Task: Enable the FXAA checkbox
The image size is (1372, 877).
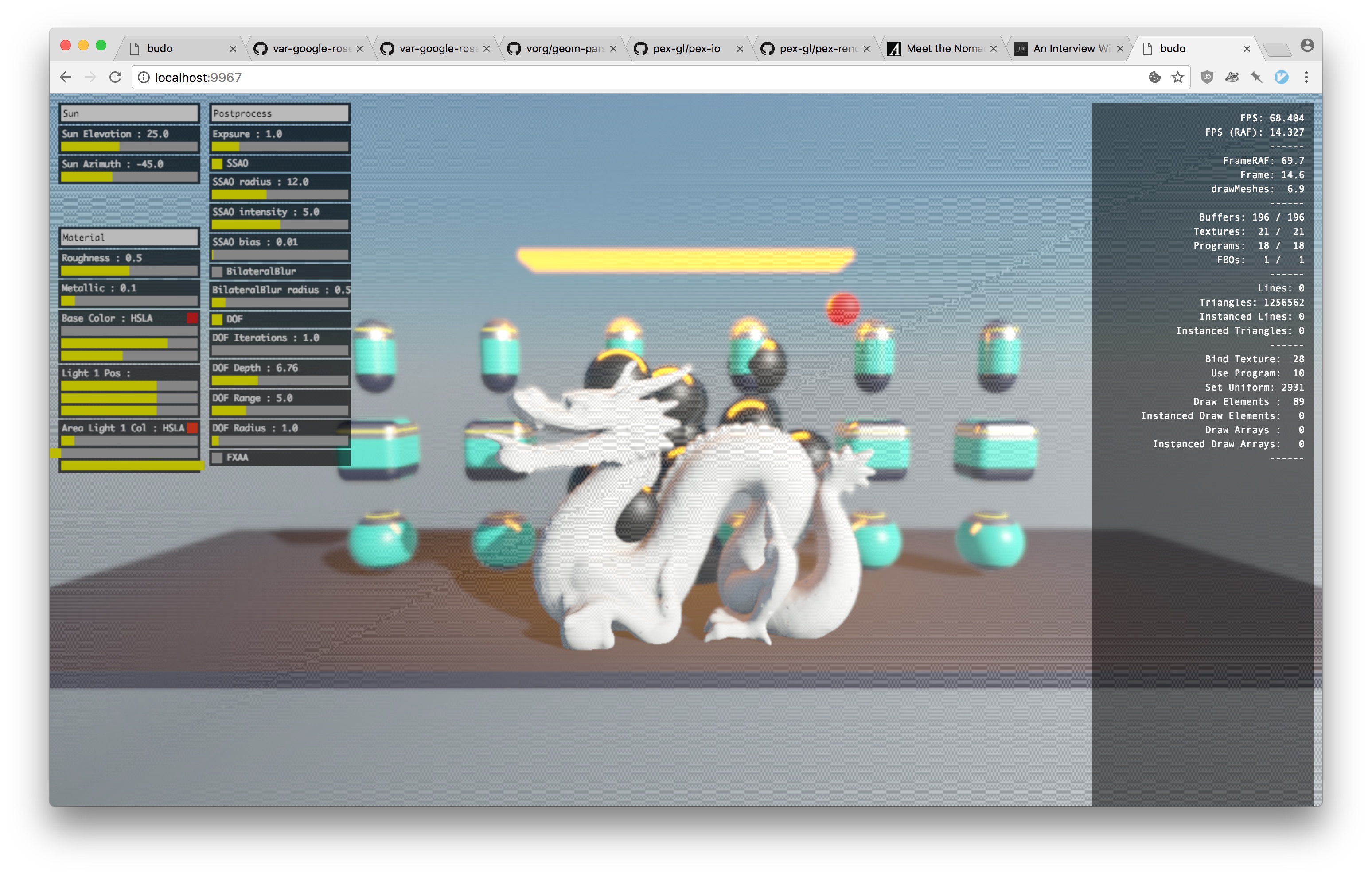Action: [217, 458]
